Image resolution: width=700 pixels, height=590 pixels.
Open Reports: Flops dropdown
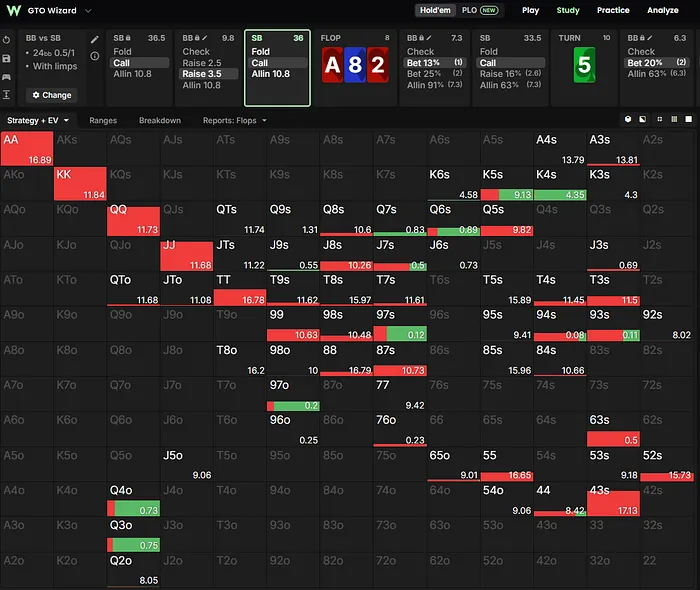234,120
